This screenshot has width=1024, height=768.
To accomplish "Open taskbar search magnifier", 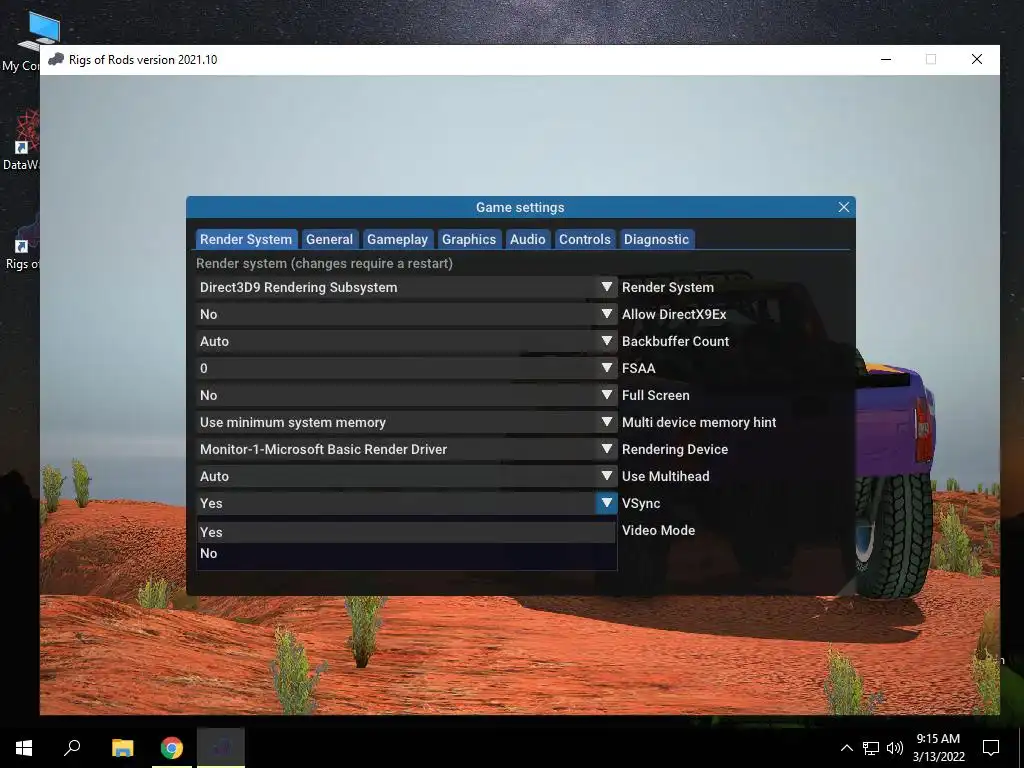I will [72, 748].
